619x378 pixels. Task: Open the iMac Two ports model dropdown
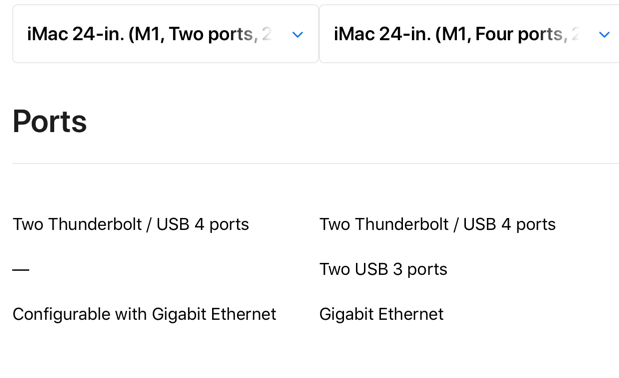coord(165,34)
